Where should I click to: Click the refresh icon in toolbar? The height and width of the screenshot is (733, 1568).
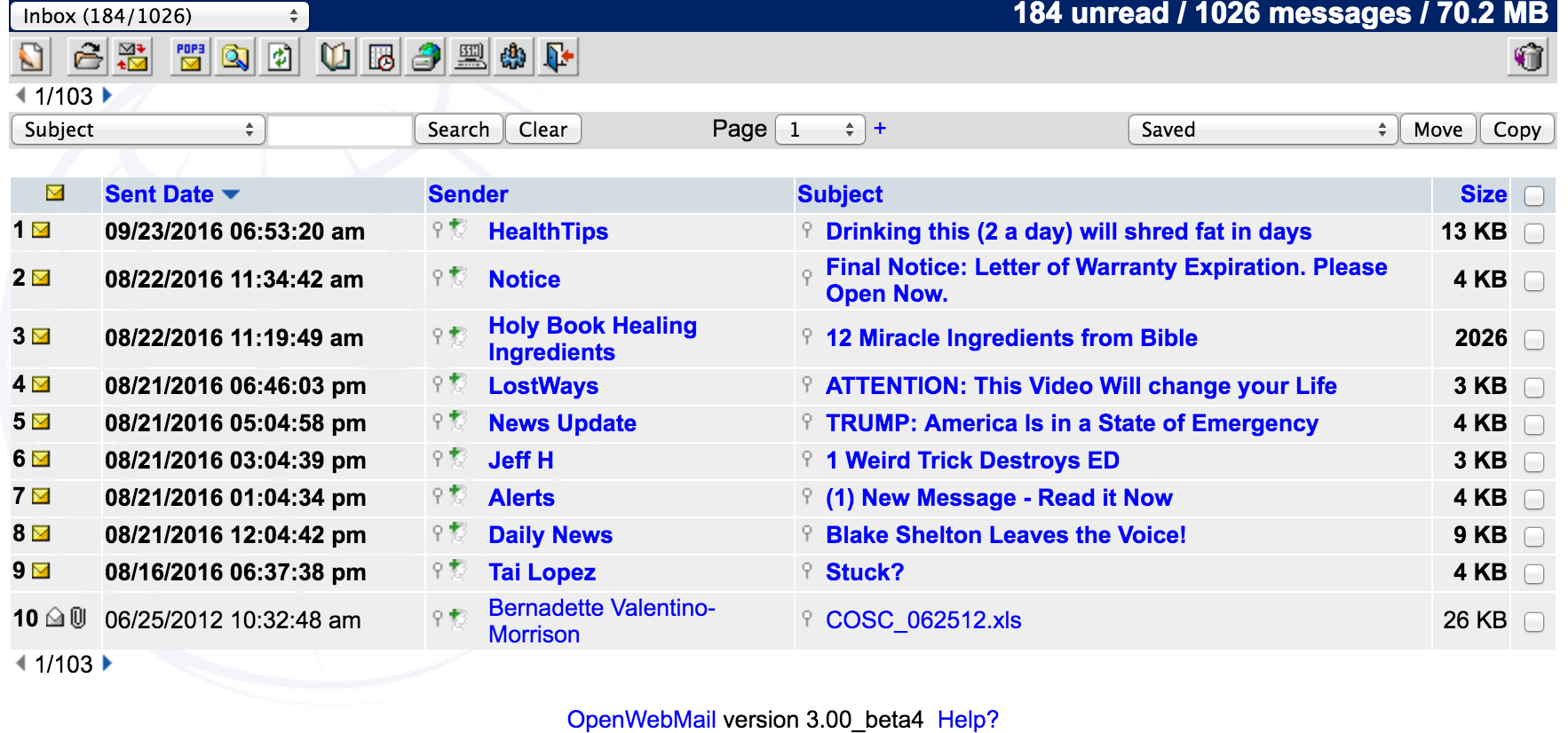[x=281, y=58]
